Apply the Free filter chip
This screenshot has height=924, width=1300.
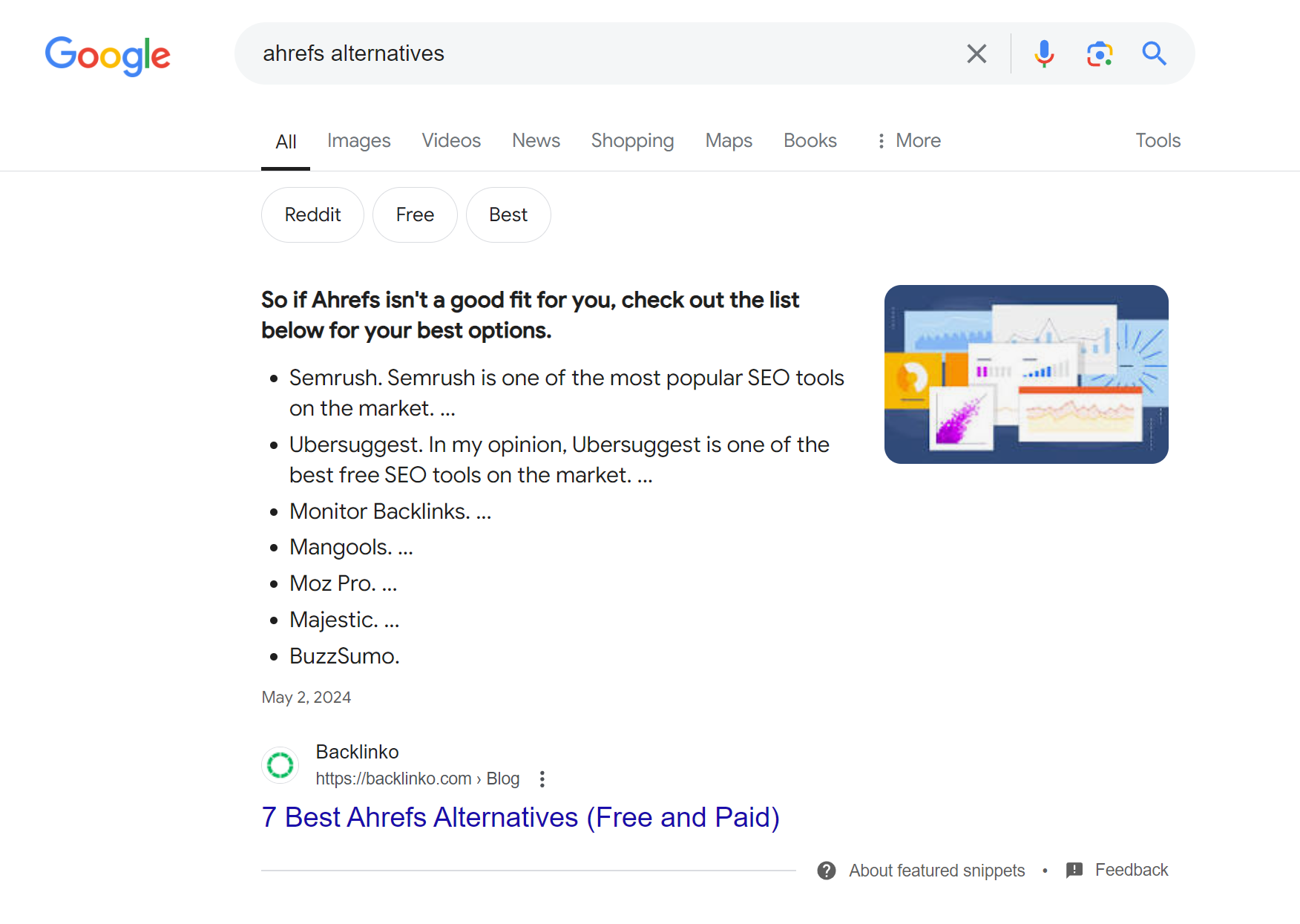pos(415,214)
